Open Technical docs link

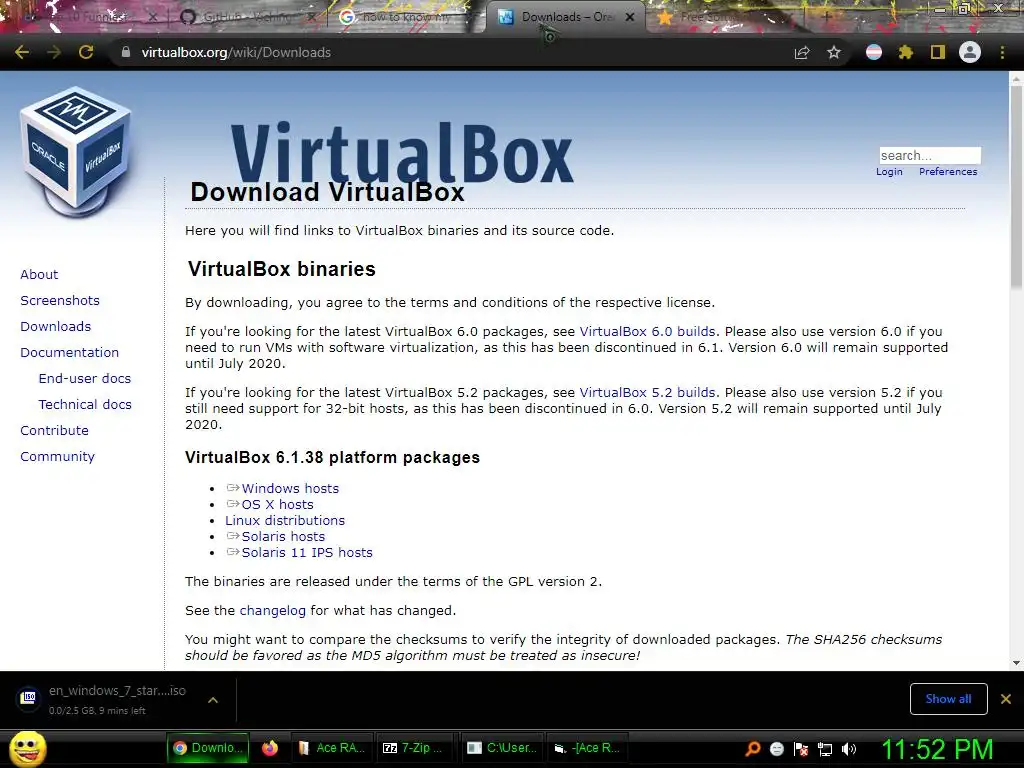click(85, 405)
